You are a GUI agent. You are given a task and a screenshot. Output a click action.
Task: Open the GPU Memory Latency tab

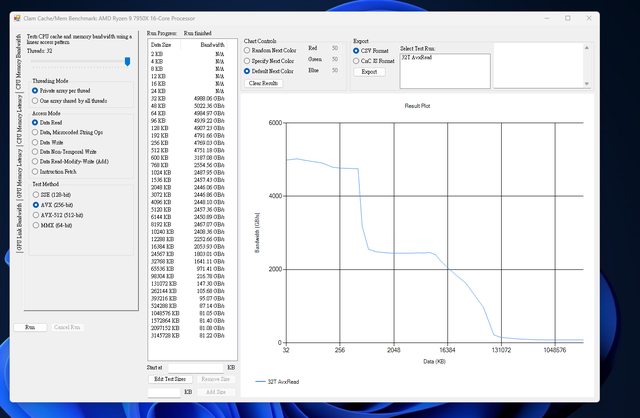tap(19, 172)
